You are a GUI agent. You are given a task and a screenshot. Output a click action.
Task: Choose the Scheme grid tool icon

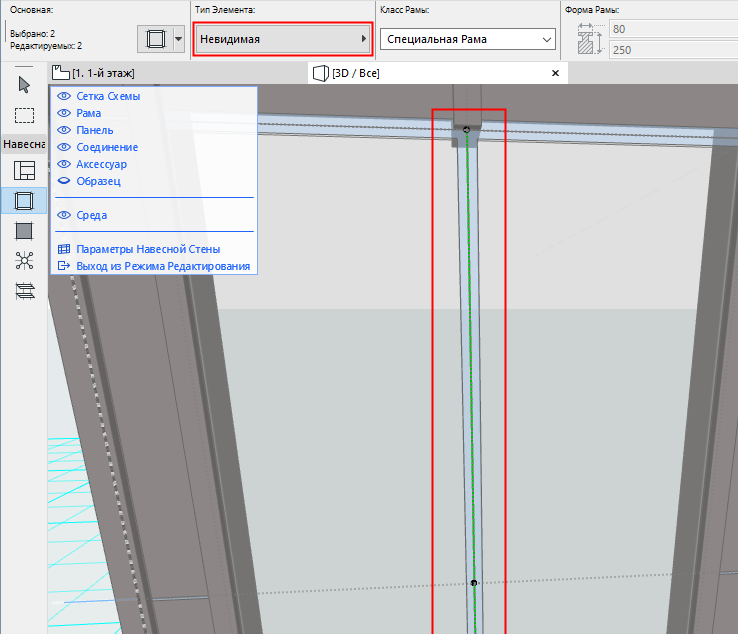coord(24,170)
